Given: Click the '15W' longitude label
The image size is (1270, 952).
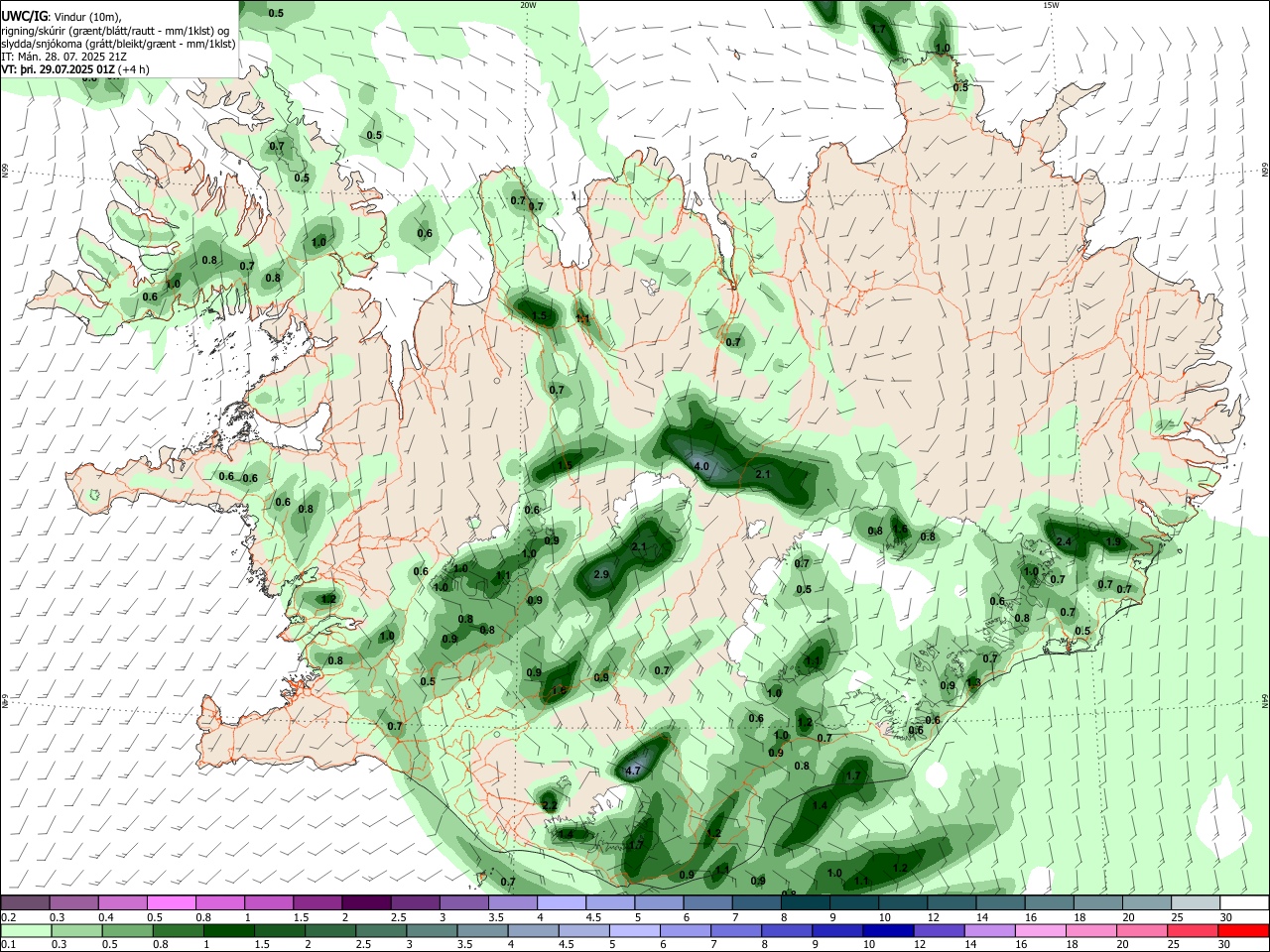Looking at the screenshot, I should (1051, 5).
